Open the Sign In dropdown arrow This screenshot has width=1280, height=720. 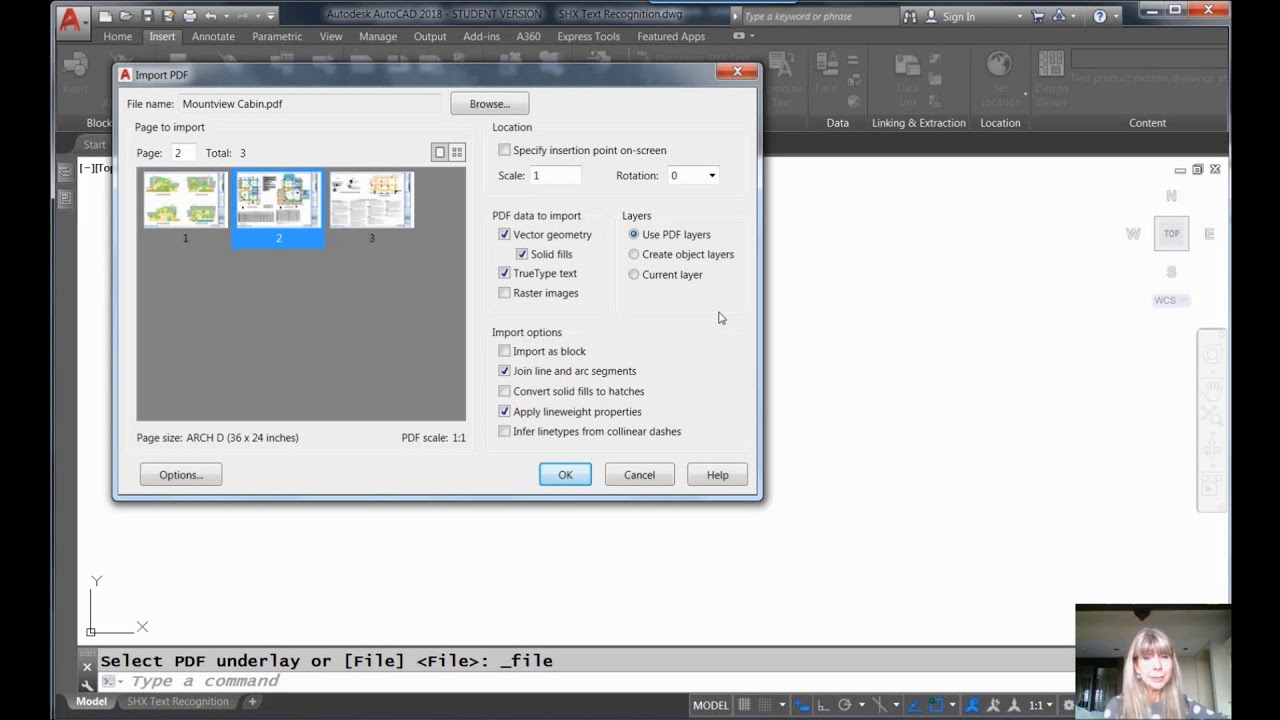coord(1020,17)
